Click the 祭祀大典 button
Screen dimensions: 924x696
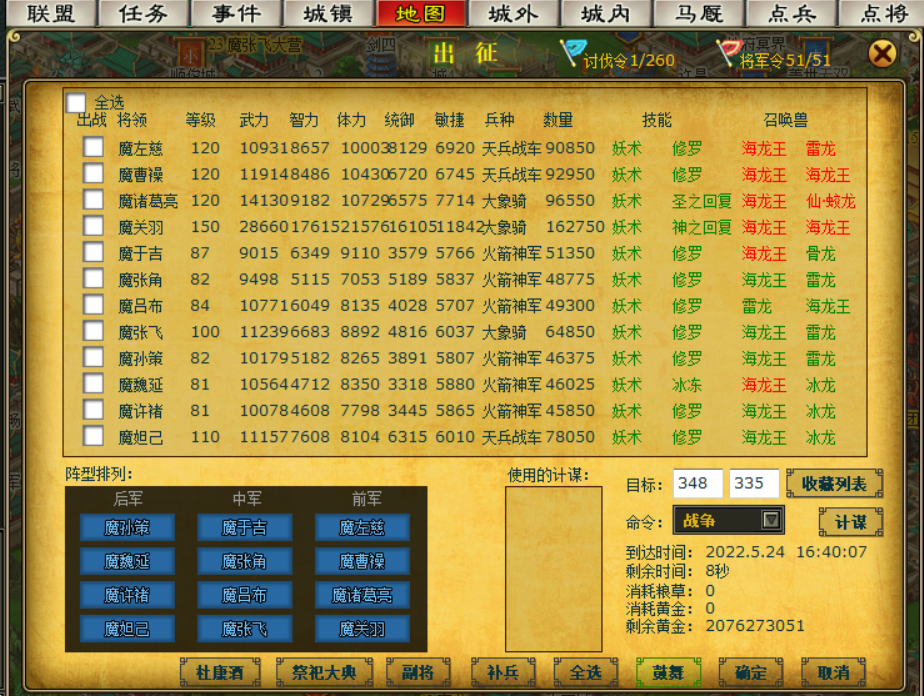point(324,672)
